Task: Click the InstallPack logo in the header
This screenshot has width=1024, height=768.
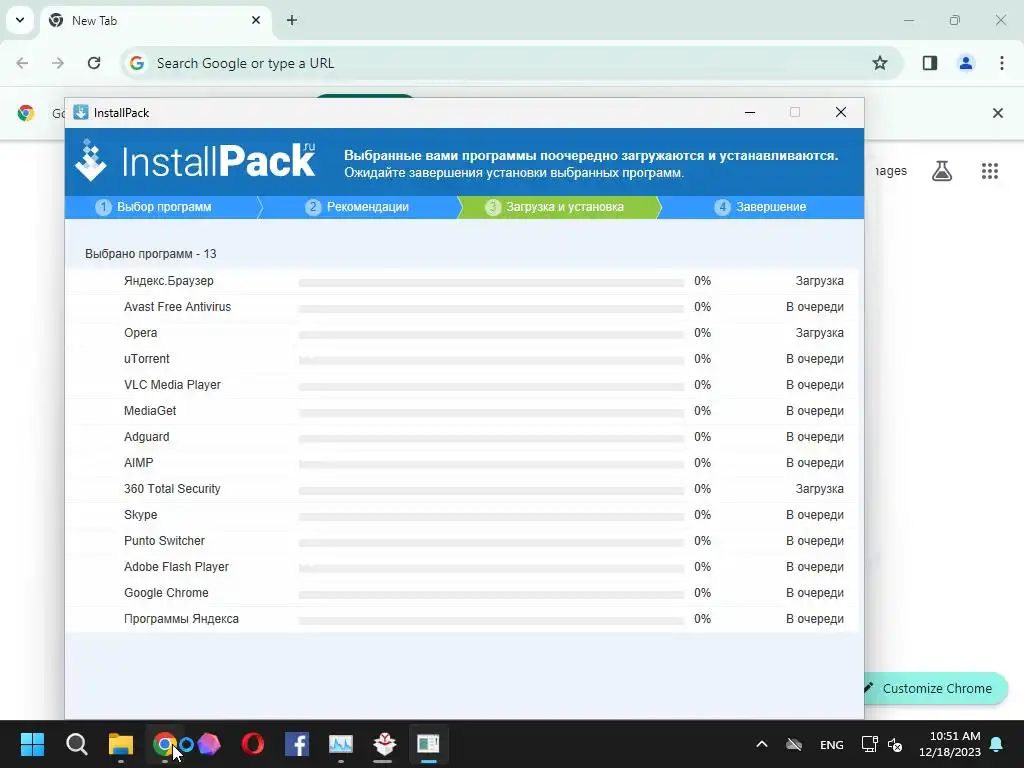Action: click(195, 161)
